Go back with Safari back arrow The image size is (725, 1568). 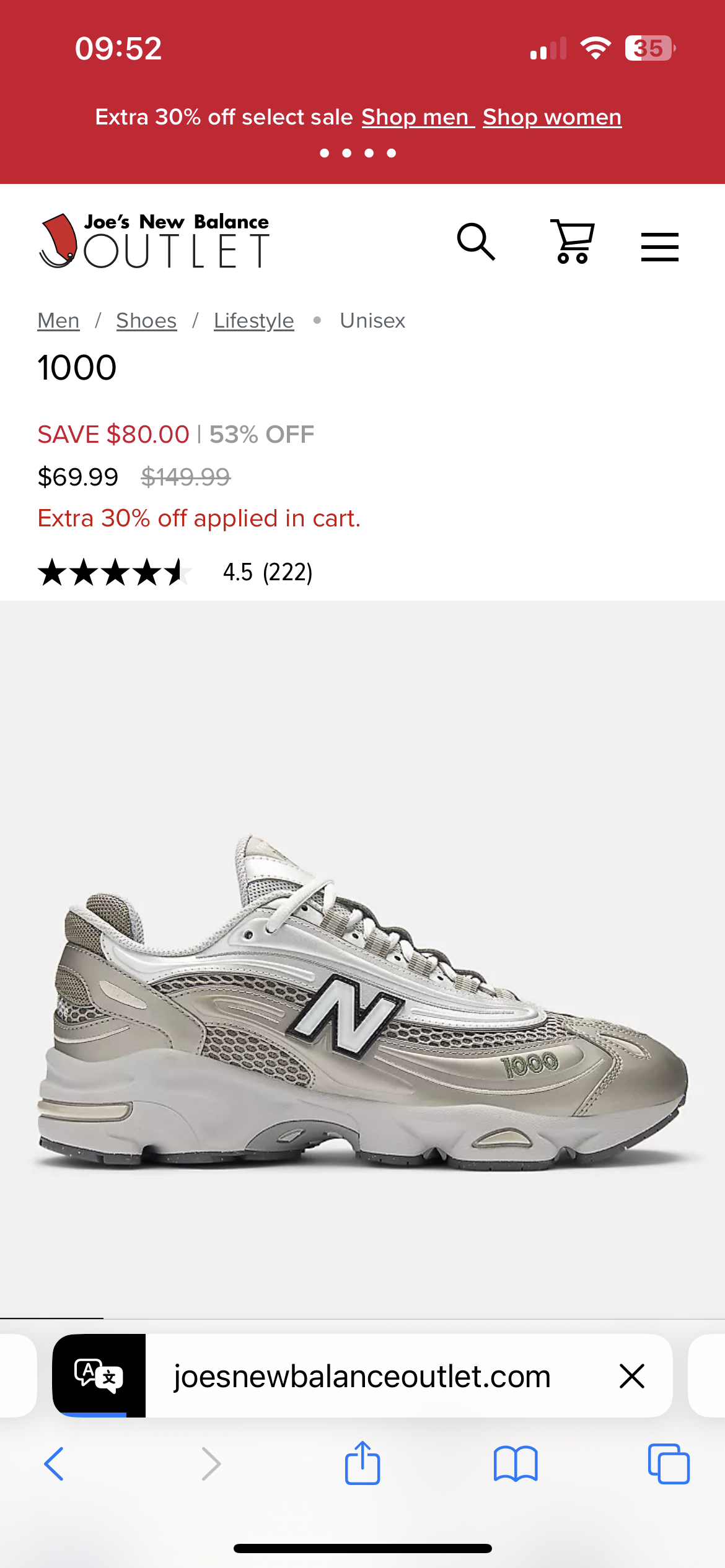pos(55,1464)
